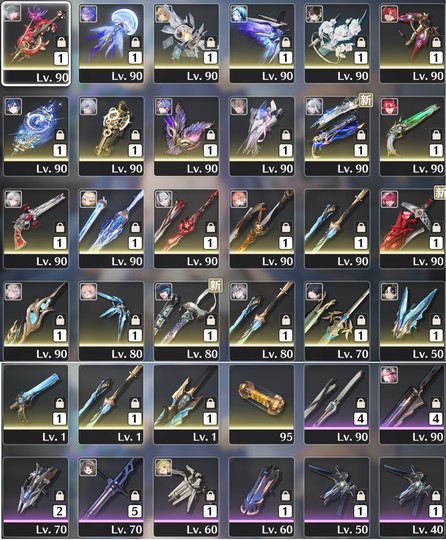
Task: Choose the green-bladed pistol weapon
Action: pos(412,136)
